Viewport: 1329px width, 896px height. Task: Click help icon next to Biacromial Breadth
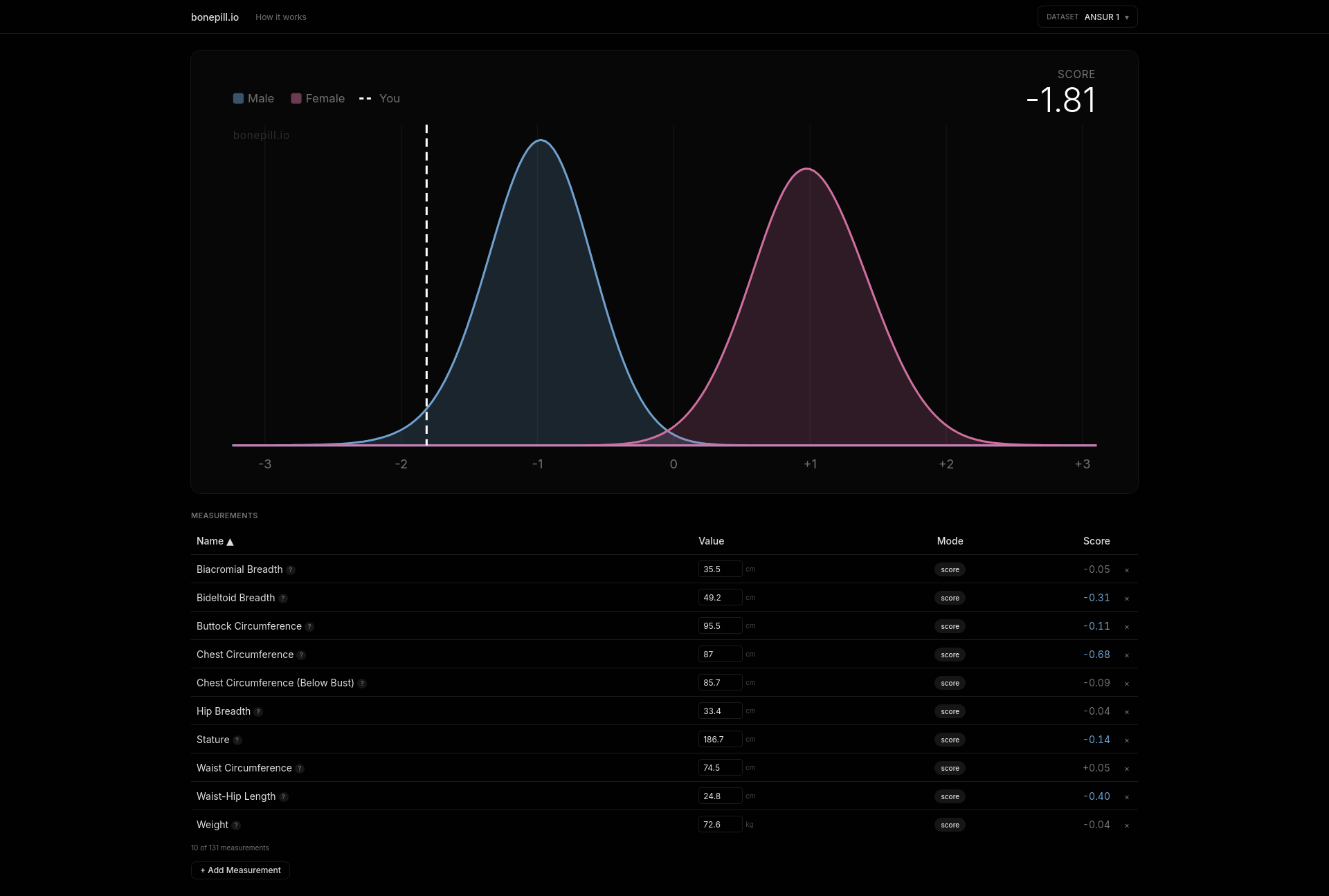pyautogui.click(x=291, y=570)
